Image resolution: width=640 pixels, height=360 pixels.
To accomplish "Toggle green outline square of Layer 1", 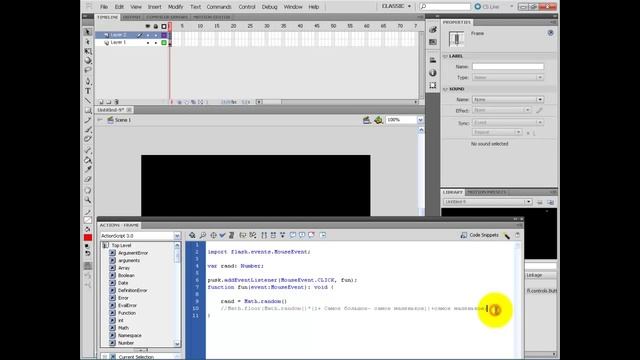I will point(164,42).
